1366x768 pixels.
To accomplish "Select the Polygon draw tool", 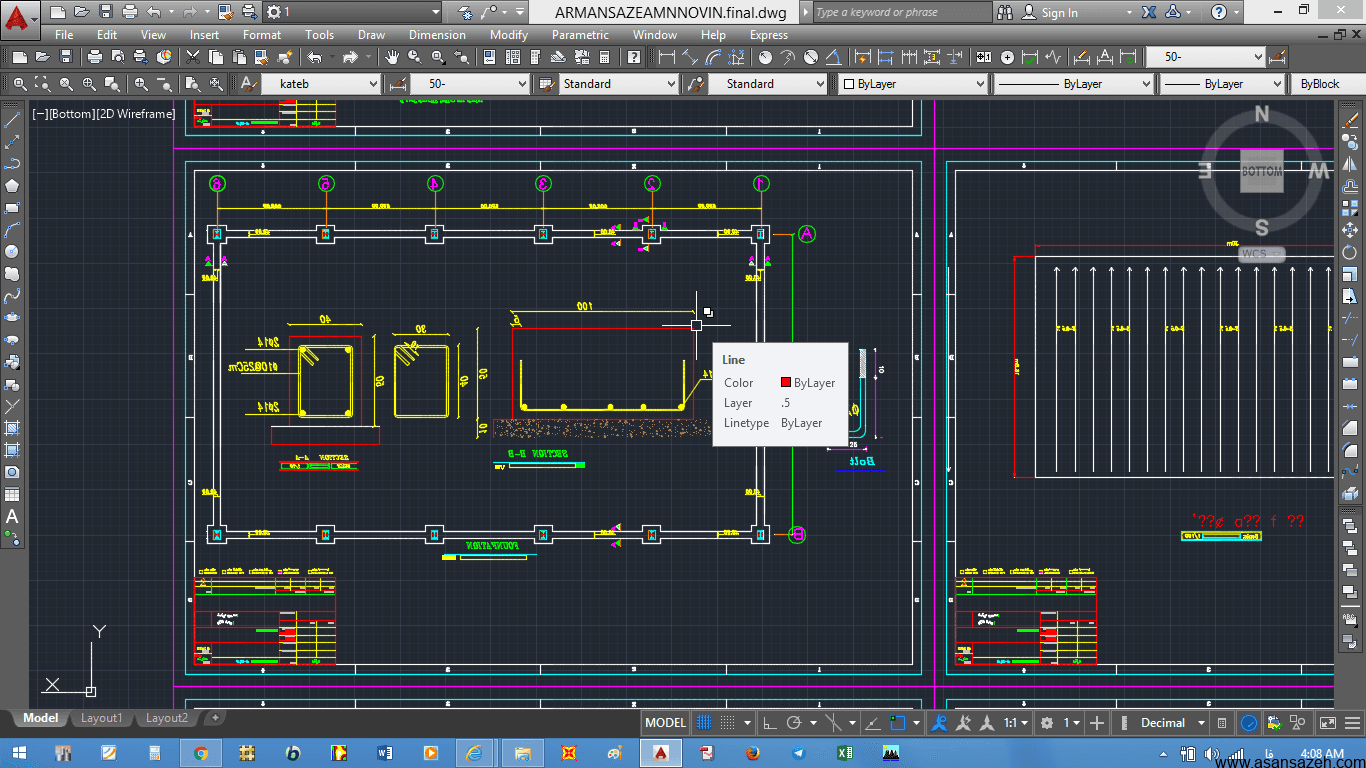I will pos(12,186).
